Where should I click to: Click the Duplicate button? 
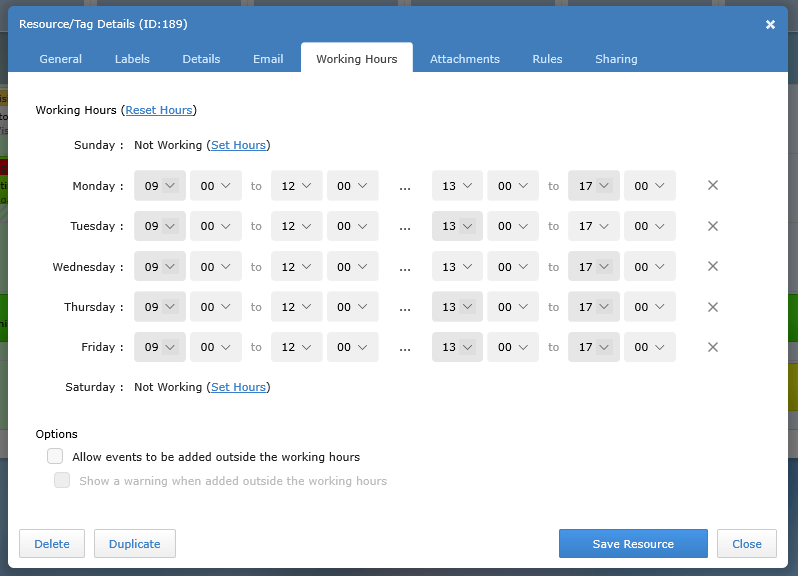tap(135, 543)
